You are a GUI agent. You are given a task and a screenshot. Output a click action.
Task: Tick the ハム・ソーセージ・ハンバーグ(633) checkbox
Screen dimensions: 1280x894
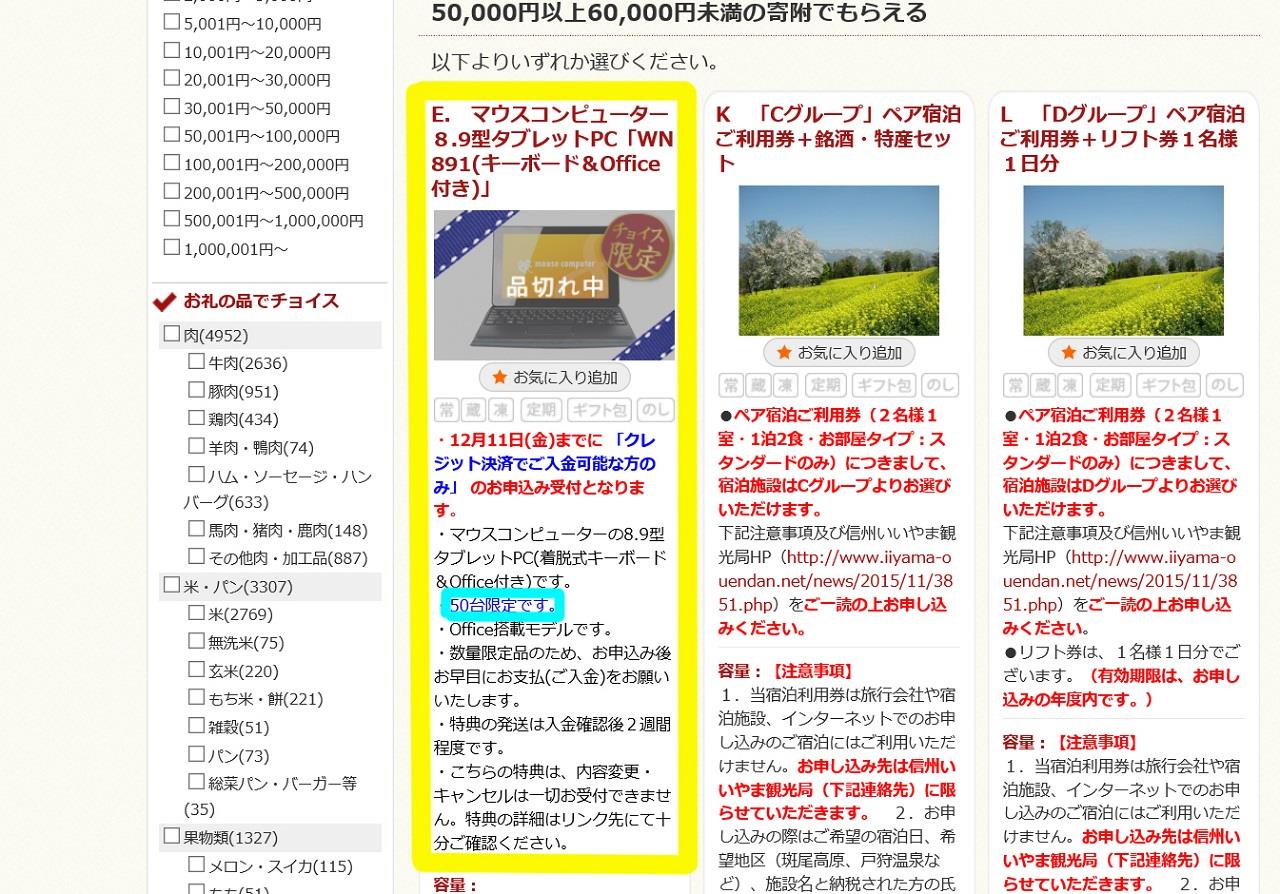point(196,474)
